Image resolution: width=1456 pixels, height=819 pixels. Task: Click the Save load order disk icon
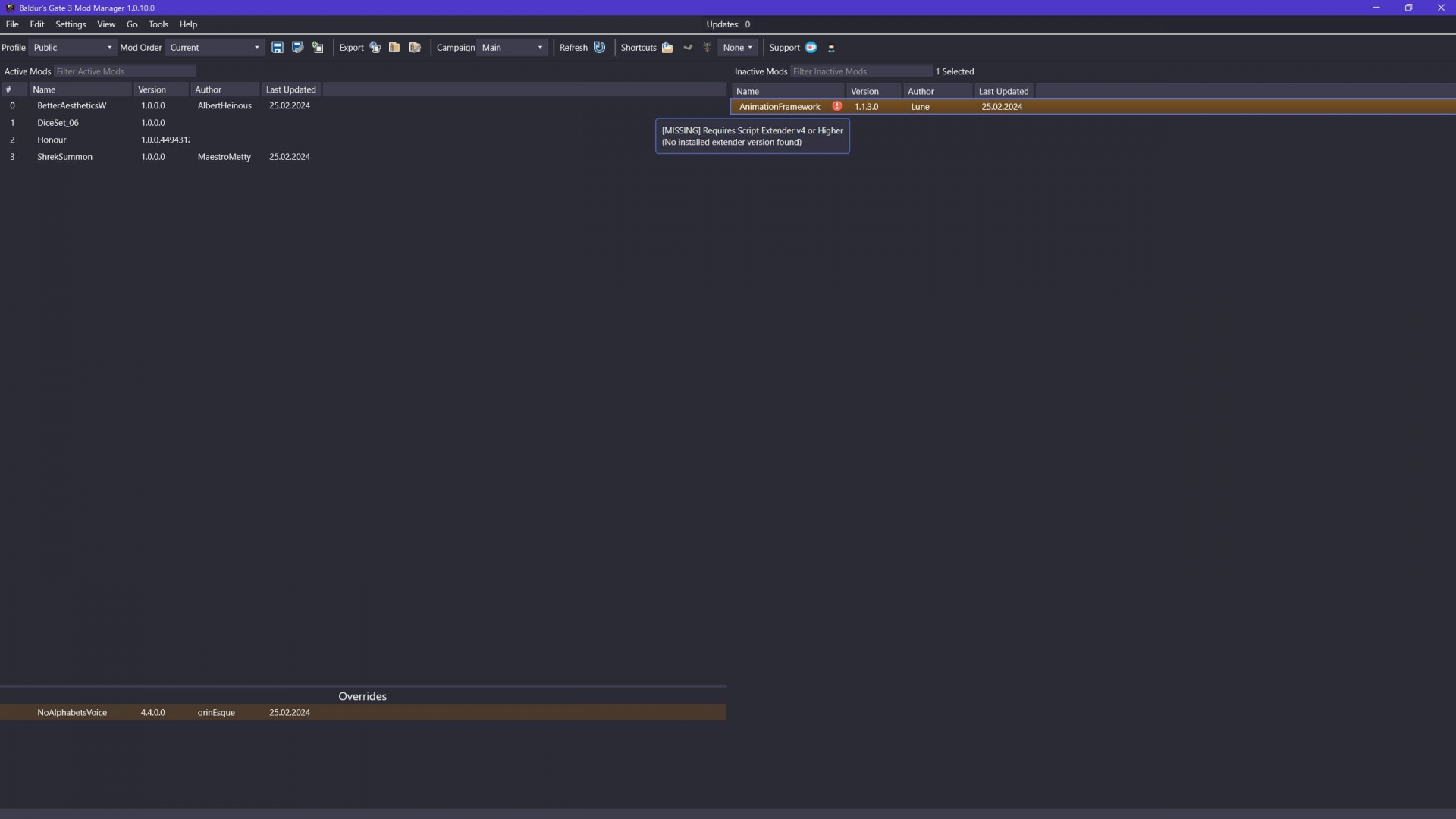[x=278, y=47]
